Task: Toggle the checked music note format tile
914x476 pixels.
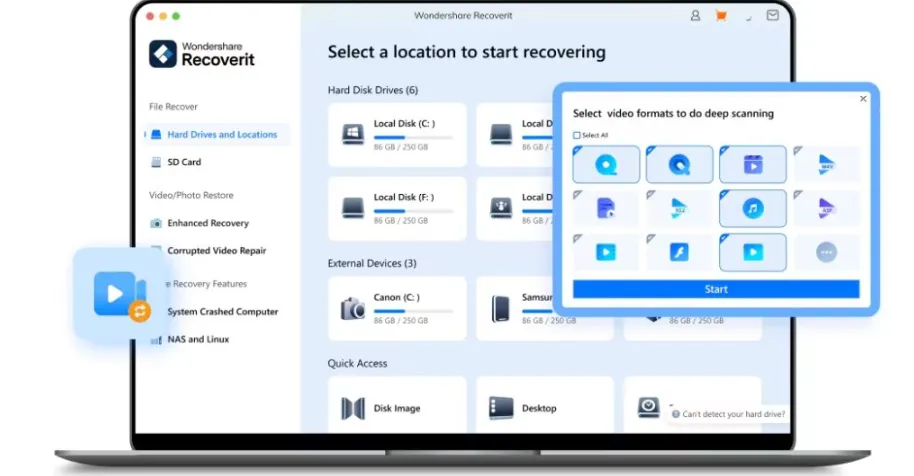Action: click(753, 208)
